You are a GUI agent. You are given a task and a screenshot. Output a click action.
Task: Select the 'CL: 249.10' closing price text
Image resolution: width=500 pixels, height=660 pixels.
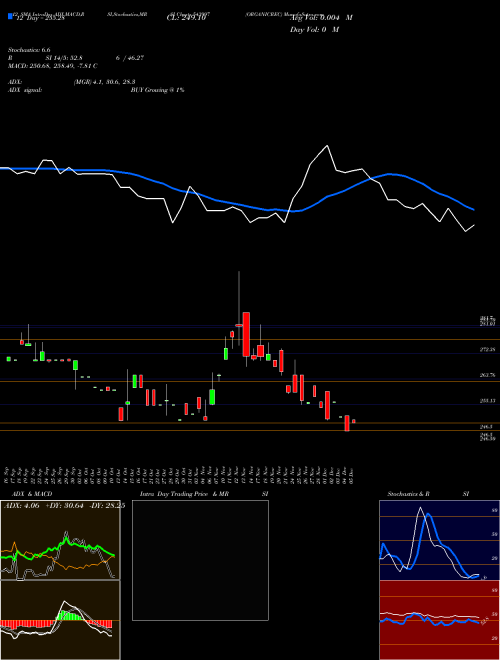[186, 18]
